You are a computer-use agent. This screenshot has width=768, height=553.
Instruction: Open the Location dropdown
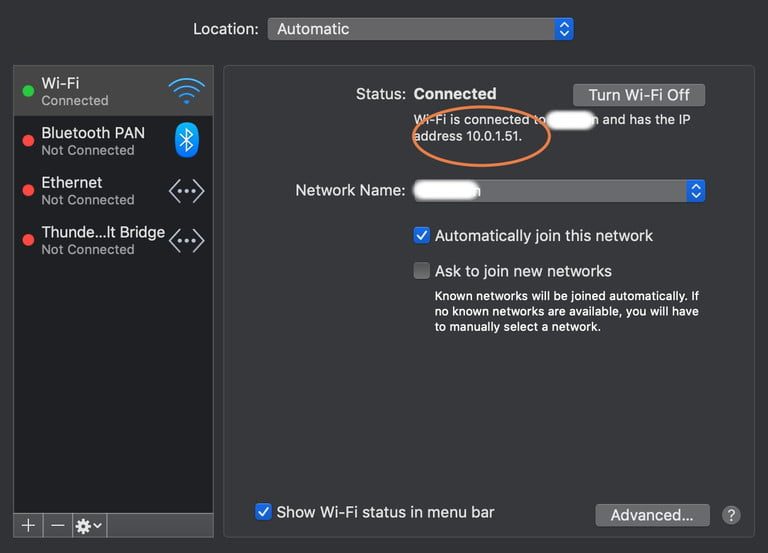420,29
